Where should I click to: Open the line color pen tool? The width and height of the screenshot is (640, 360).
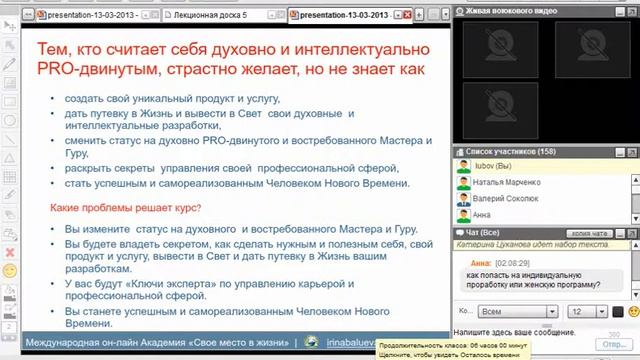coord(10,311)
